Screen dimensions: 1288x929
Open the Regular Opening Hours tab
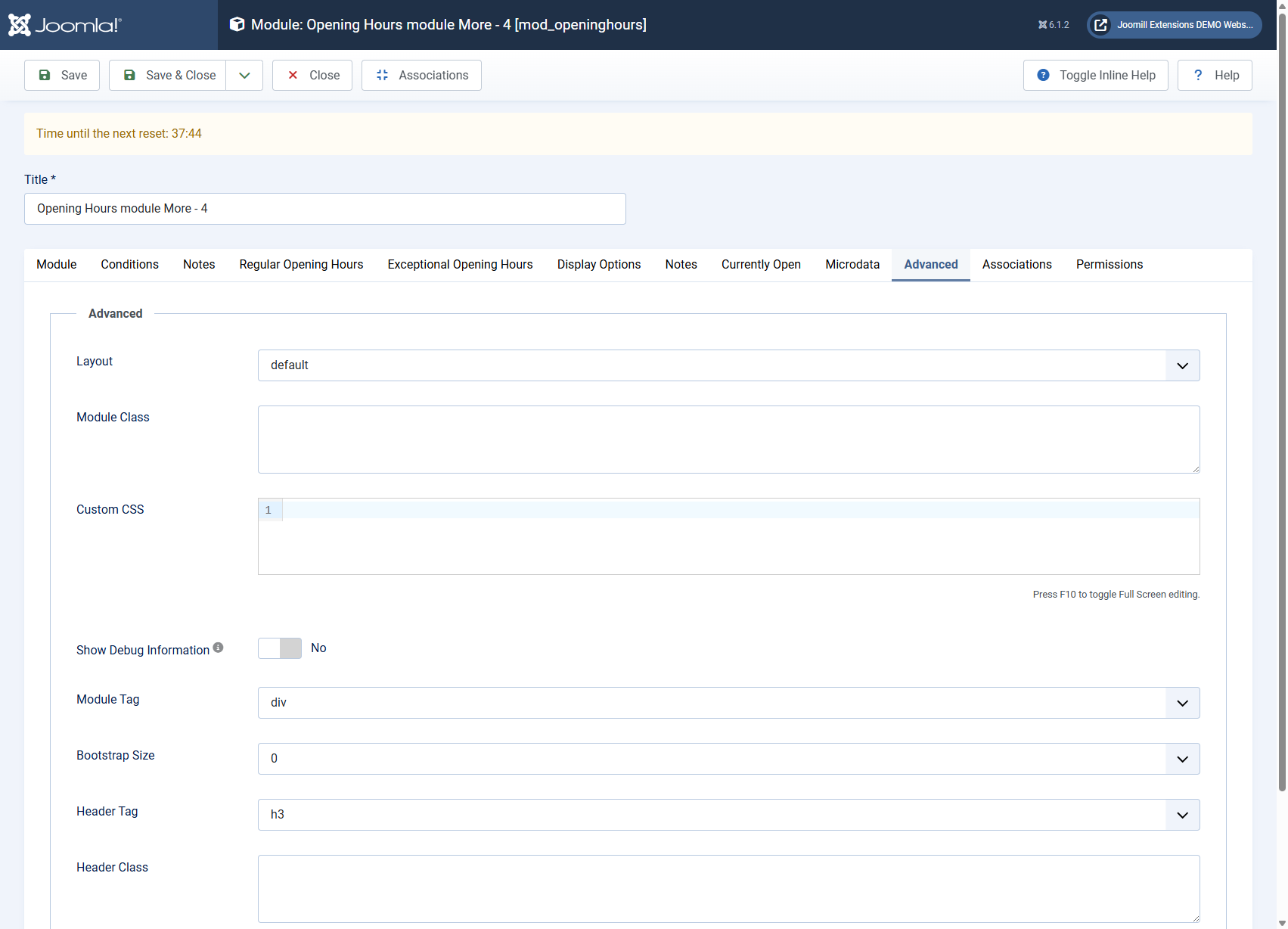click(302, 265)
